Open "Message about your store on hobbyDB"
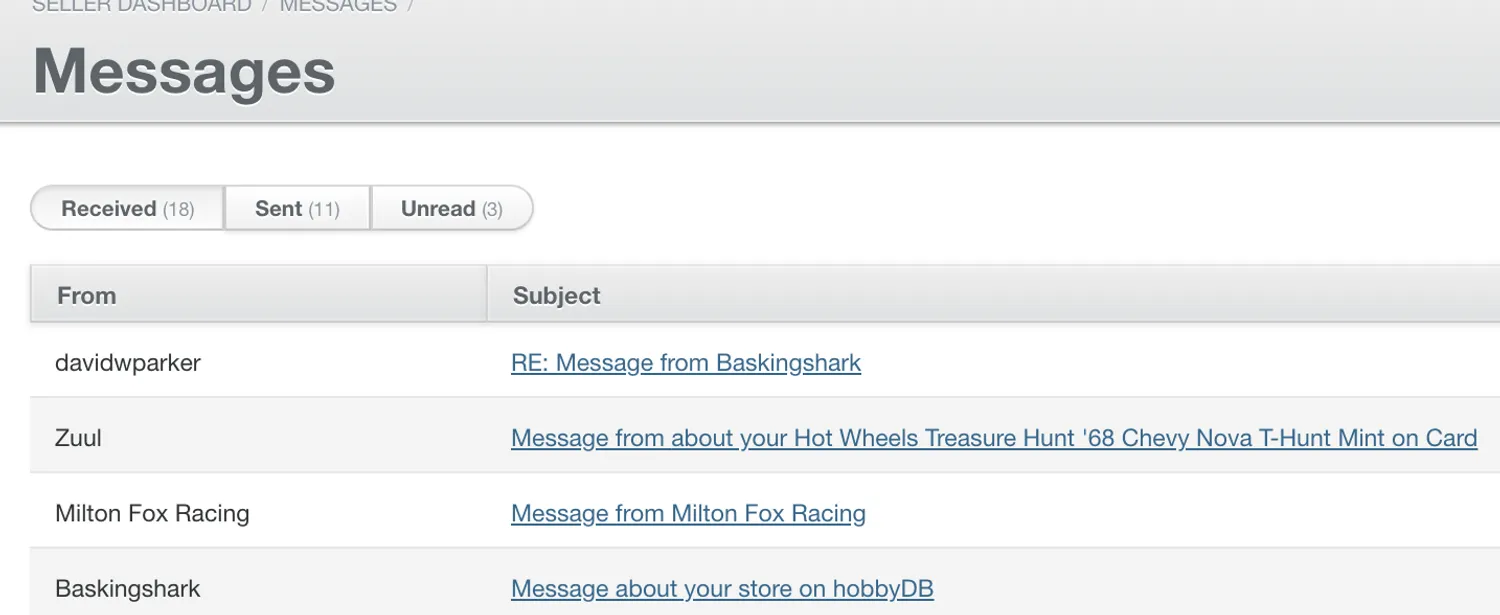1500x615 pixels. (x=722, y=589)
